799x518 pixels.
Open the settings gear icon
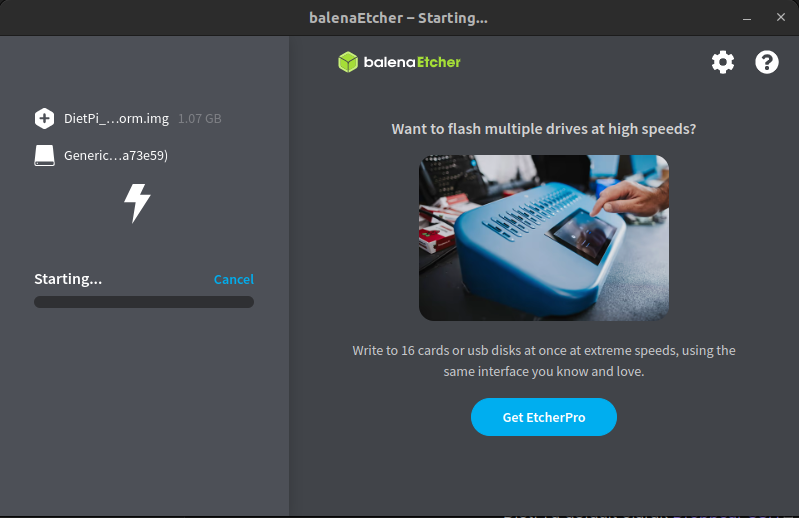click(x=723, y=62)
